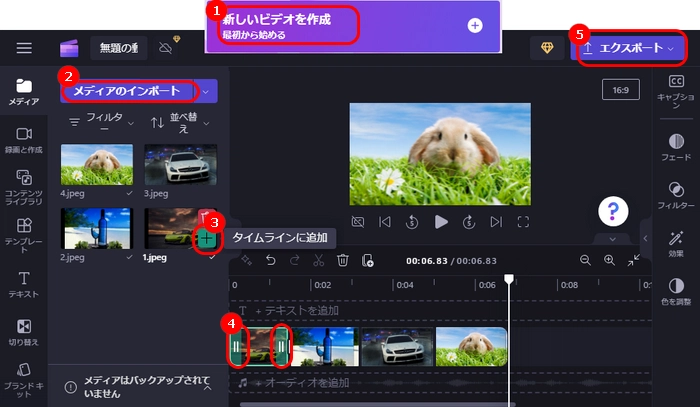The height and width of the screenshot is (407, 700).
Task: Click the video preview canvas
Action: [440, 154]
